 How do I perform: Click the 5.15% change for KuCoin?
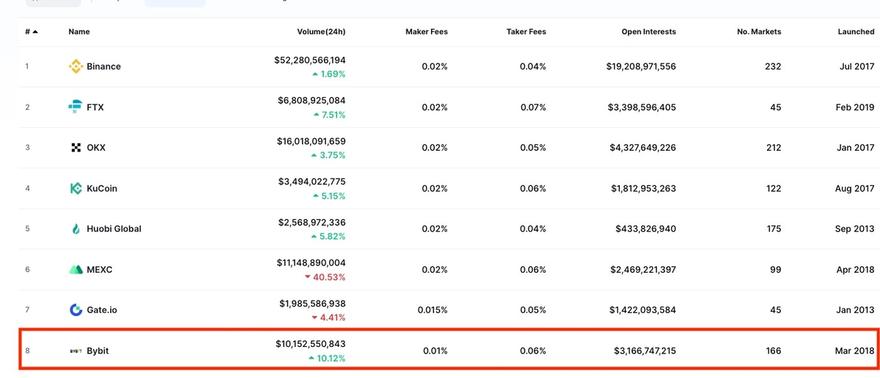point(329,196)
